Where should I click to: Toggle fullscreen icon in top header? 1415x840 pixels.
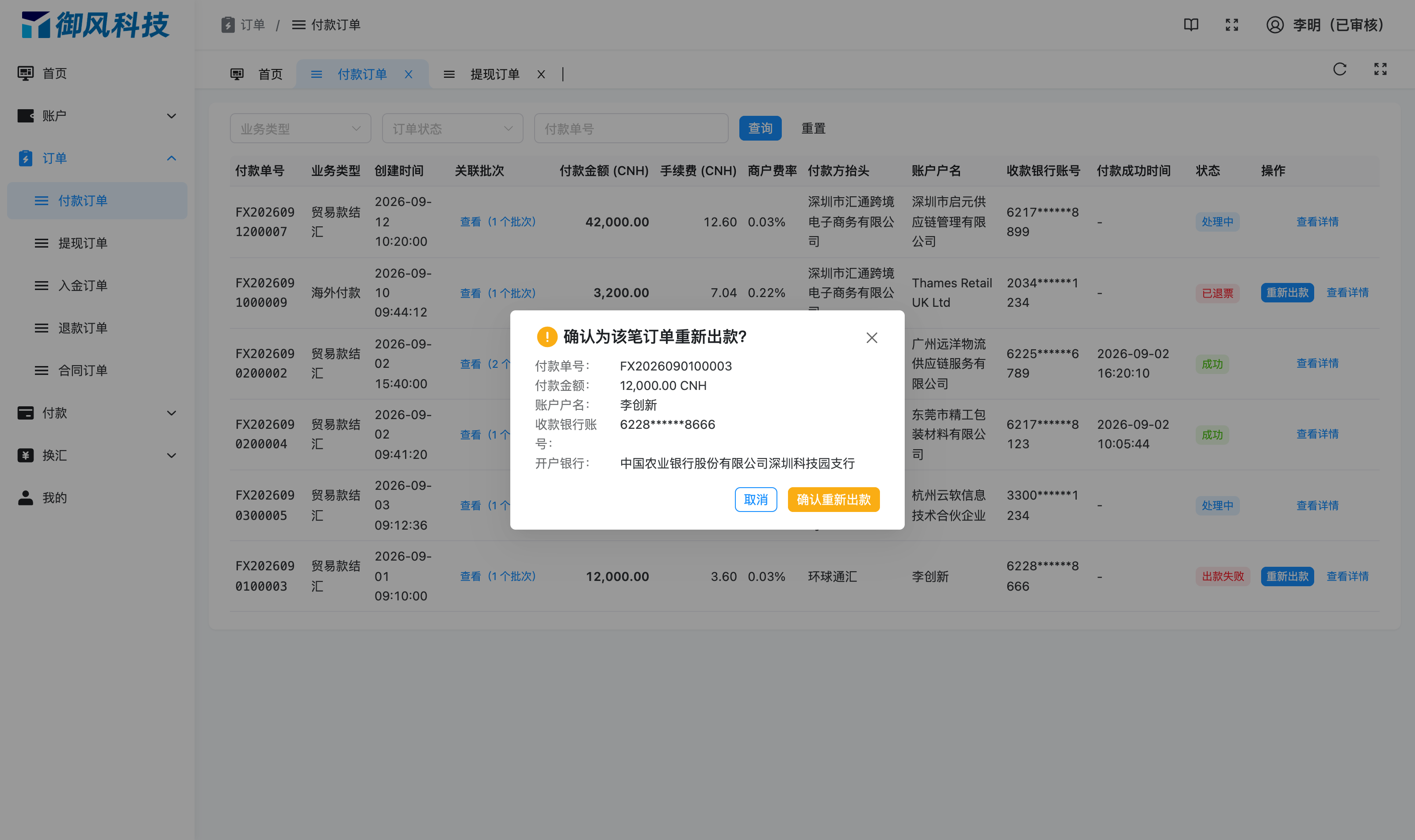coord(1231,25)
